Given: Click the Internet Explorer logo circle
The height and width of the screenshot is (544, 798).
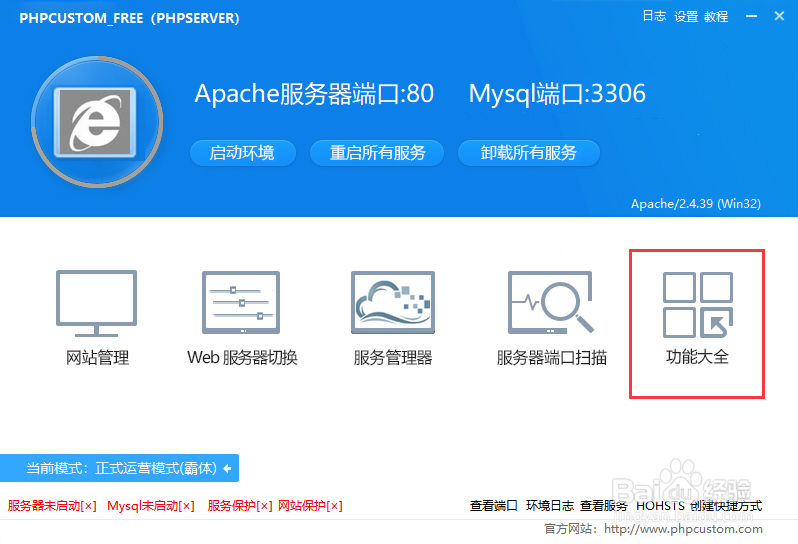Looking at the screenshot, I should click(x=97, y=122).
